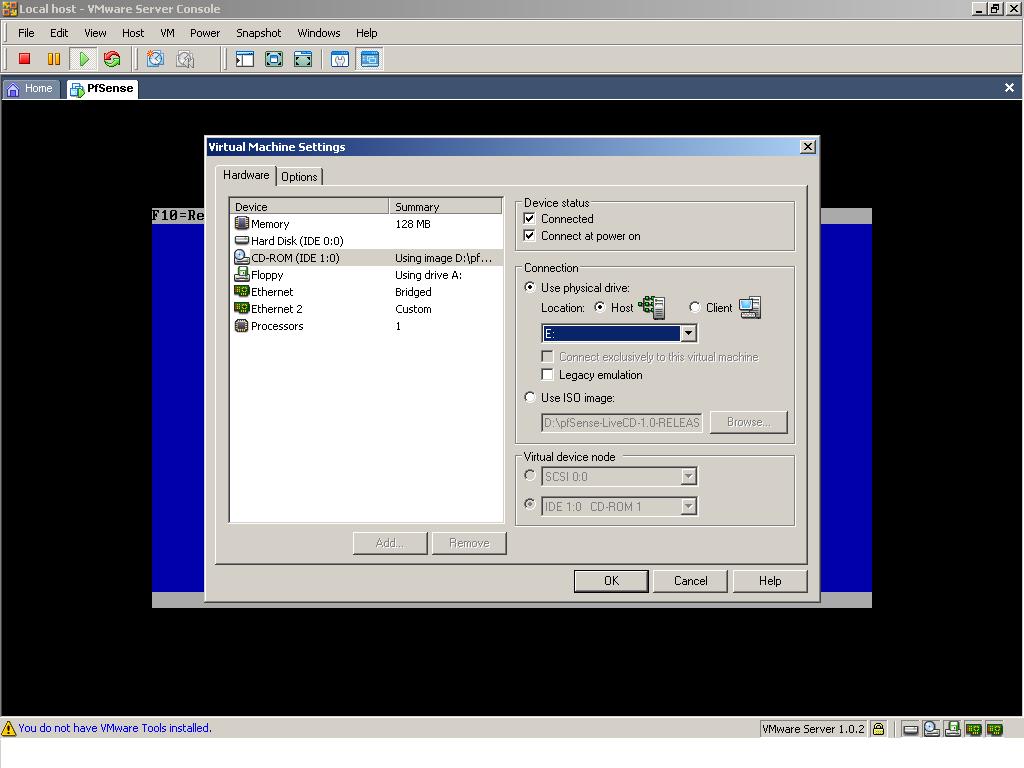This screenshot has width=1024, height=768.
Task: Open the VM menu
Action: (x=167, y=33)
